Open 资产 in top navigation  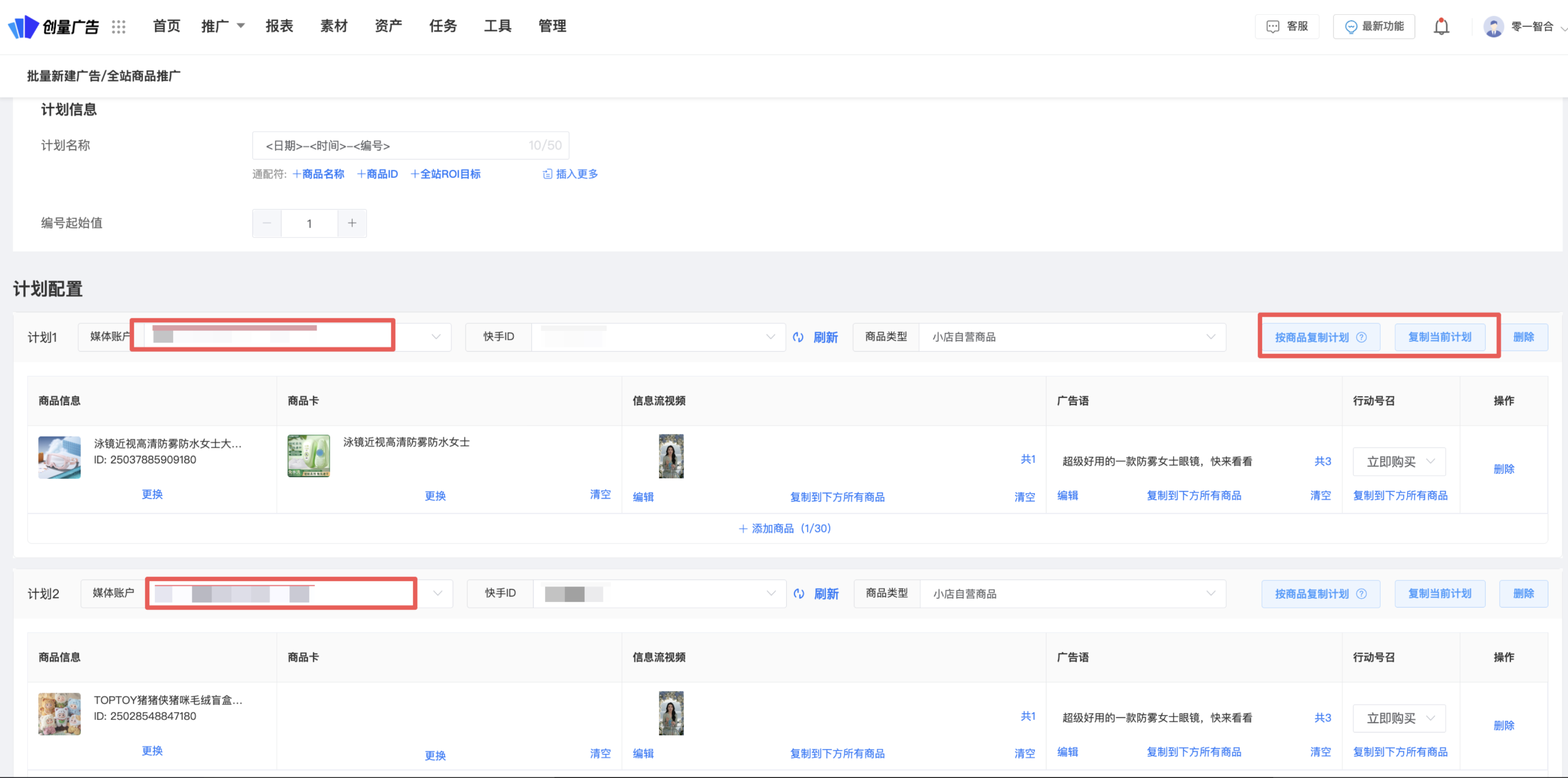pos(388,26)
